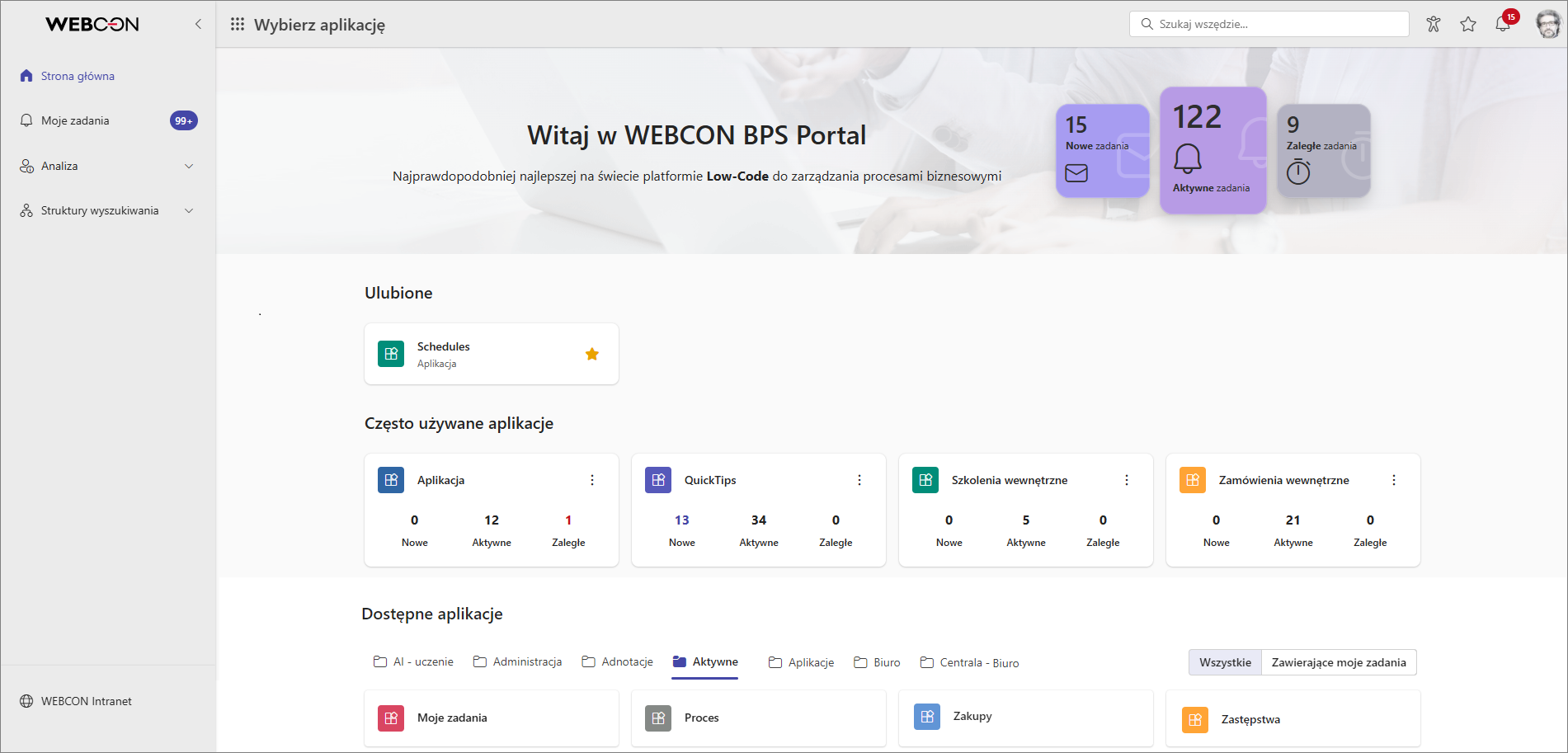Click the orange Zastępstwa app icon
This screenshot has width=1568, height=753.
tap(1195, 720)
